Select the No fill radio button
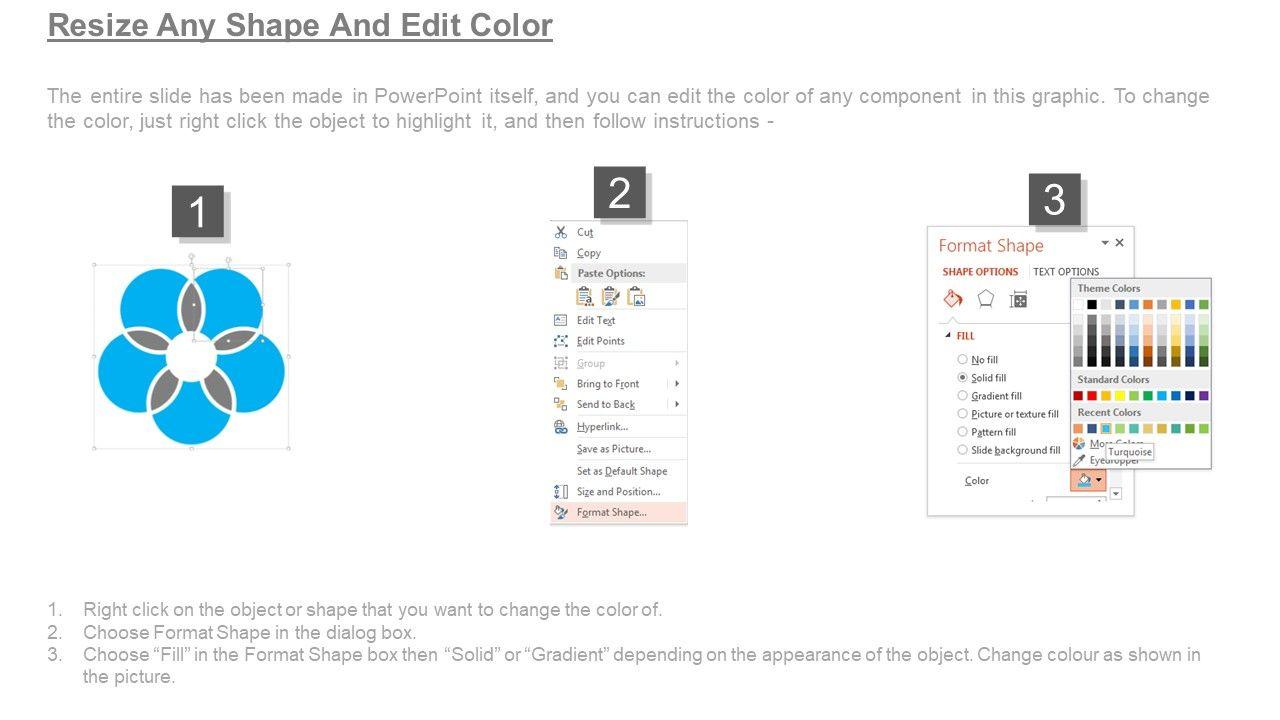The width and height of the screenshot is (1280, 720). pos(962,360)
